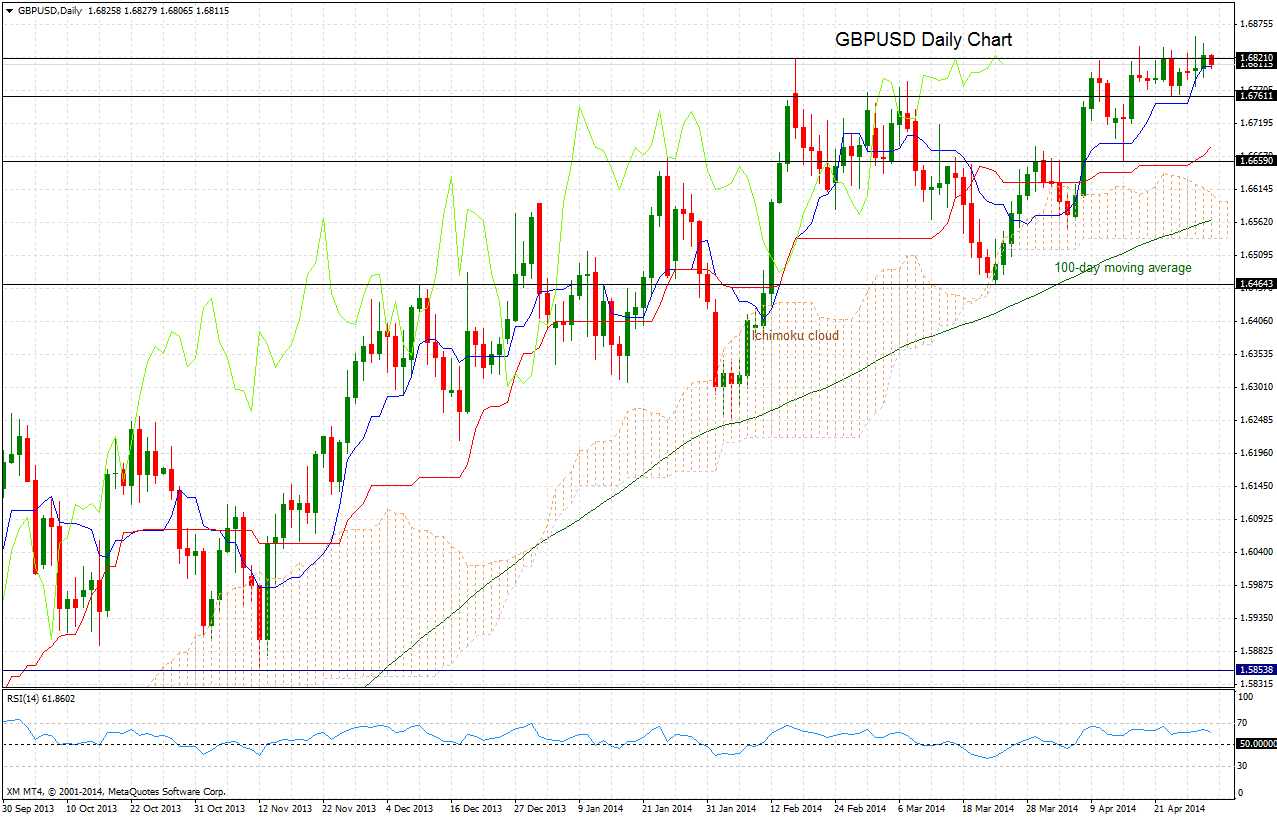Click the 1.60400 price scale value
The width and height of the screenshot is (1277, 817).
click(1255, 551)
